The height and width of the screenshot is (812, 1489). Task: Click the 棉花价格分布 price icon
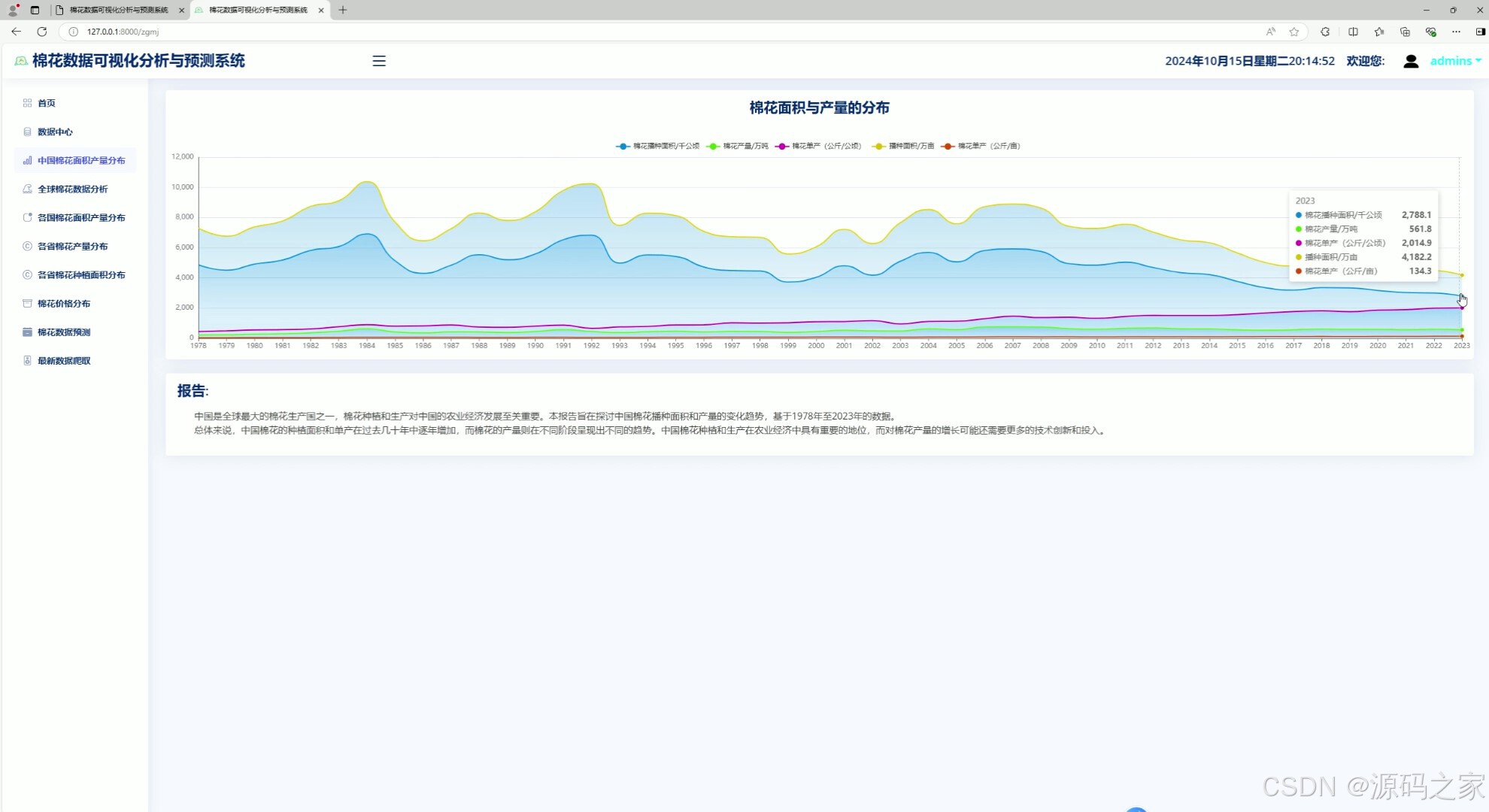click(x=27, y=303)
